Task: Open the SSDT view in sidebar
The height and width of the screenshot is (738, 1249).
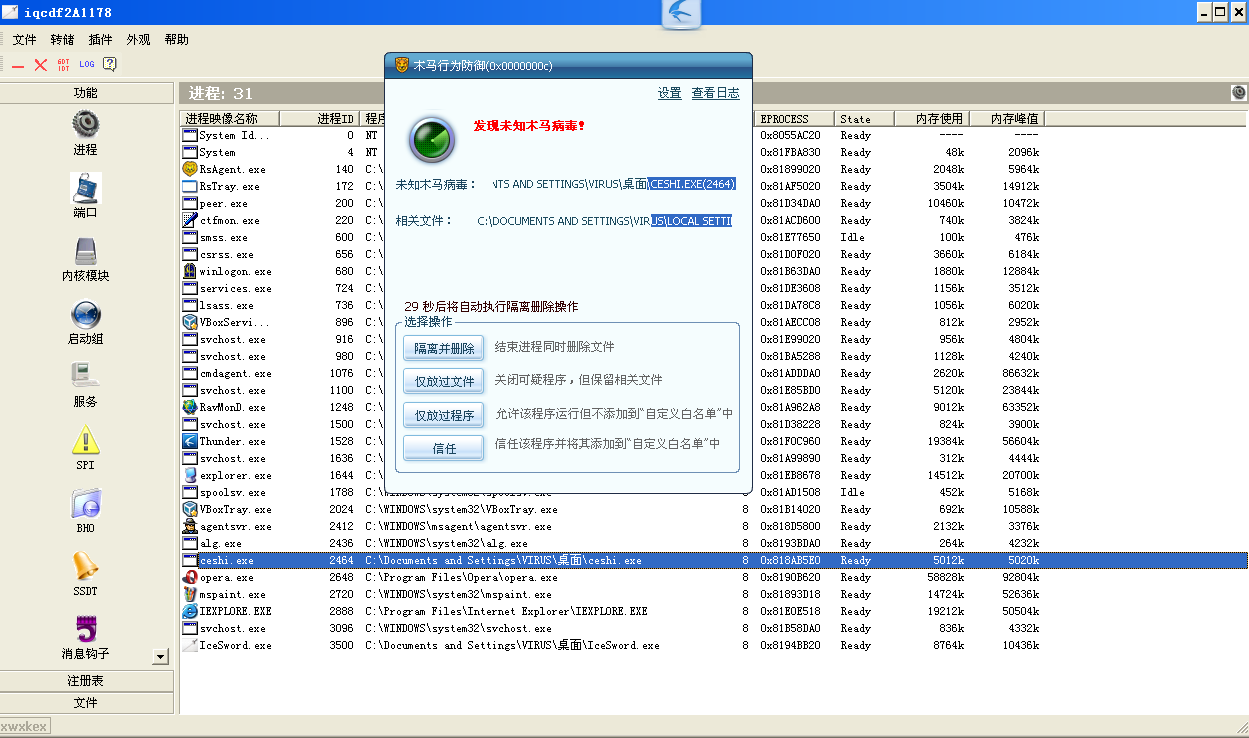Action: pos(85,574)
